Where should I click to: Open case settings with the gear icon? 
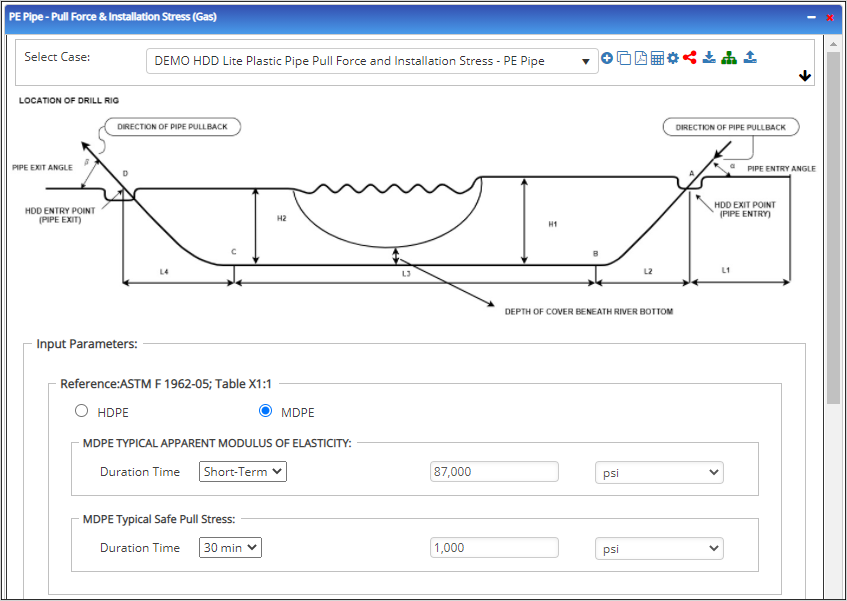point(673,57)
